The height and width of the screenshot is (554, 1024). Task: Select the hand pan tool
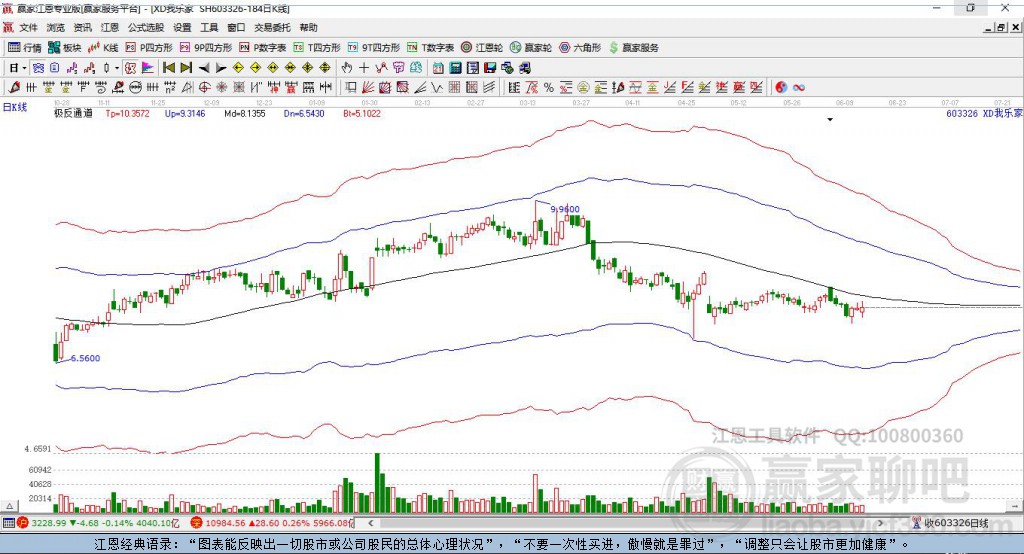pyautogui.click(x=346, y=68)
